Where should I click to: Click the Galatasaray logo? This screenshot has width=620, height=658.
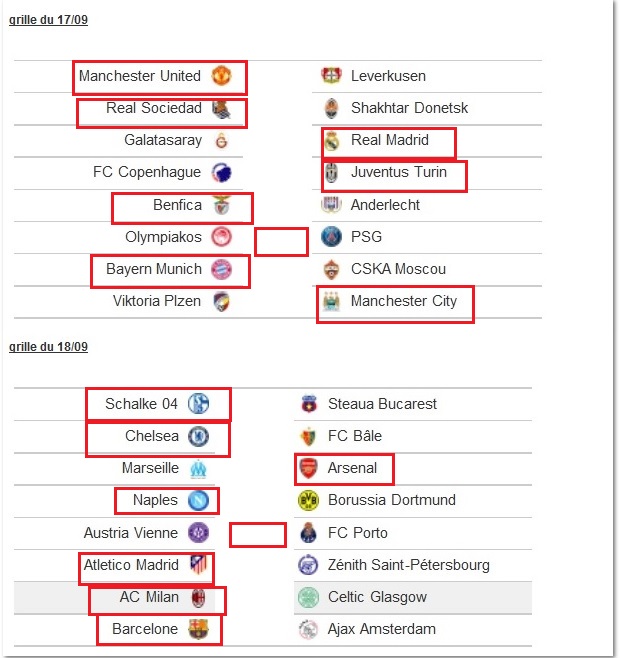pos(221,140)
